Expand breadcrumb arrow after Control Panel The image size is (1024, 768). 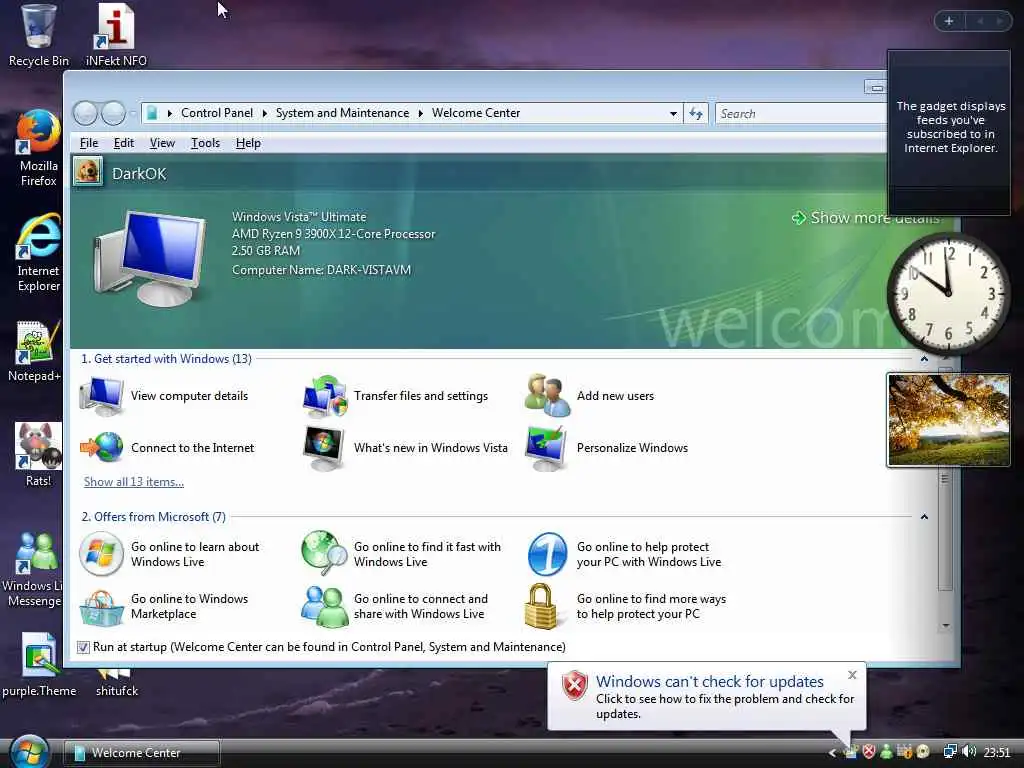click(264, 114)
